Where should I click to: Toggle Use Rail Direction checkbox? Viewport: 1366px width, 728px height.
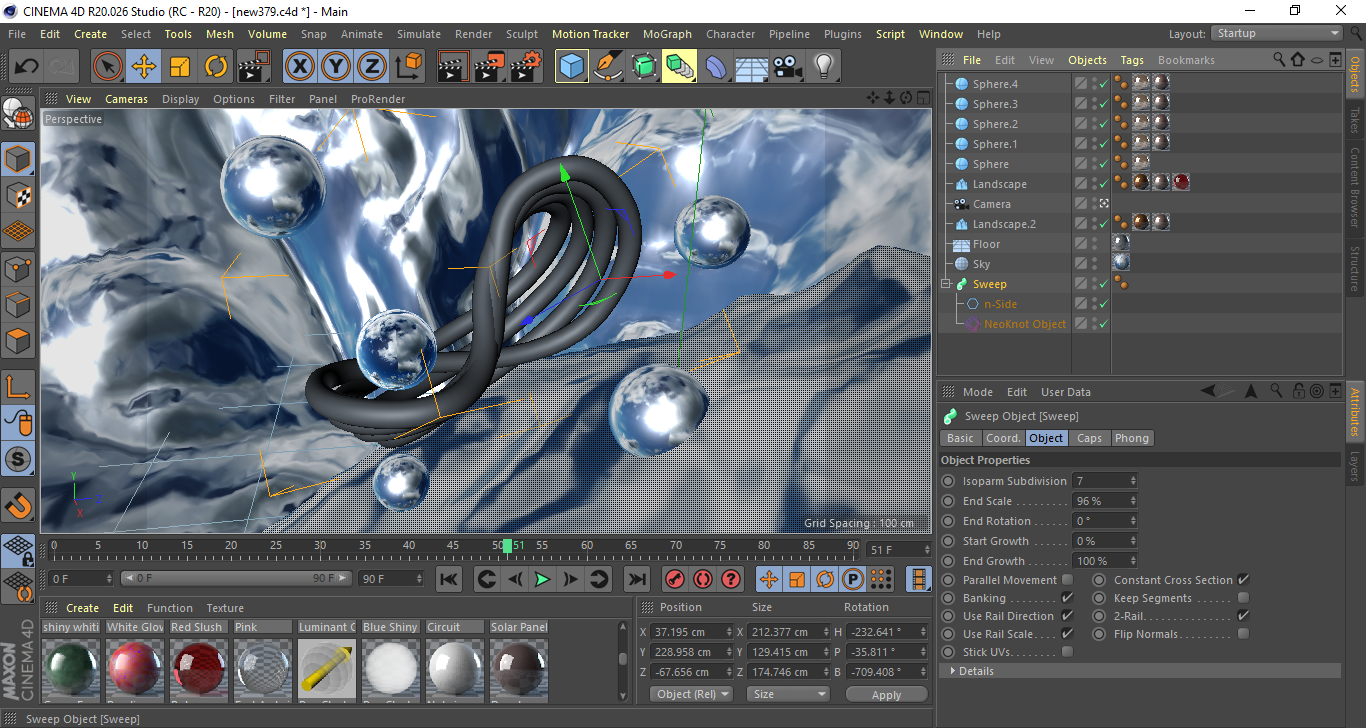click(x=1067, y=616)
